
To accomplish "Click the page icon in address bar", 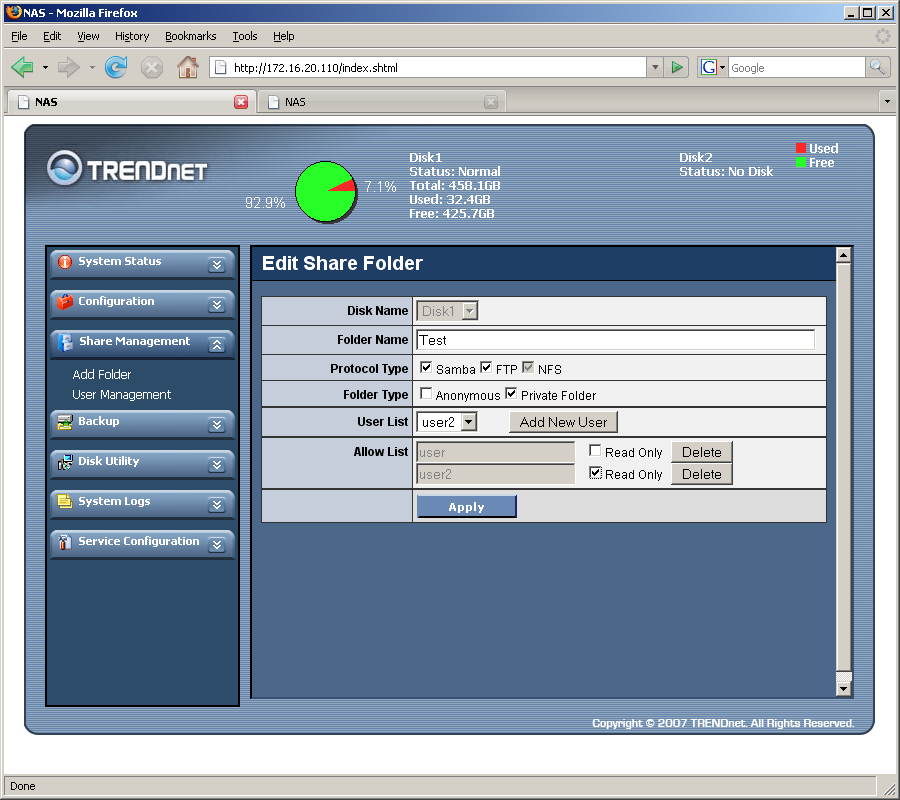I will (x=219, y=68).
